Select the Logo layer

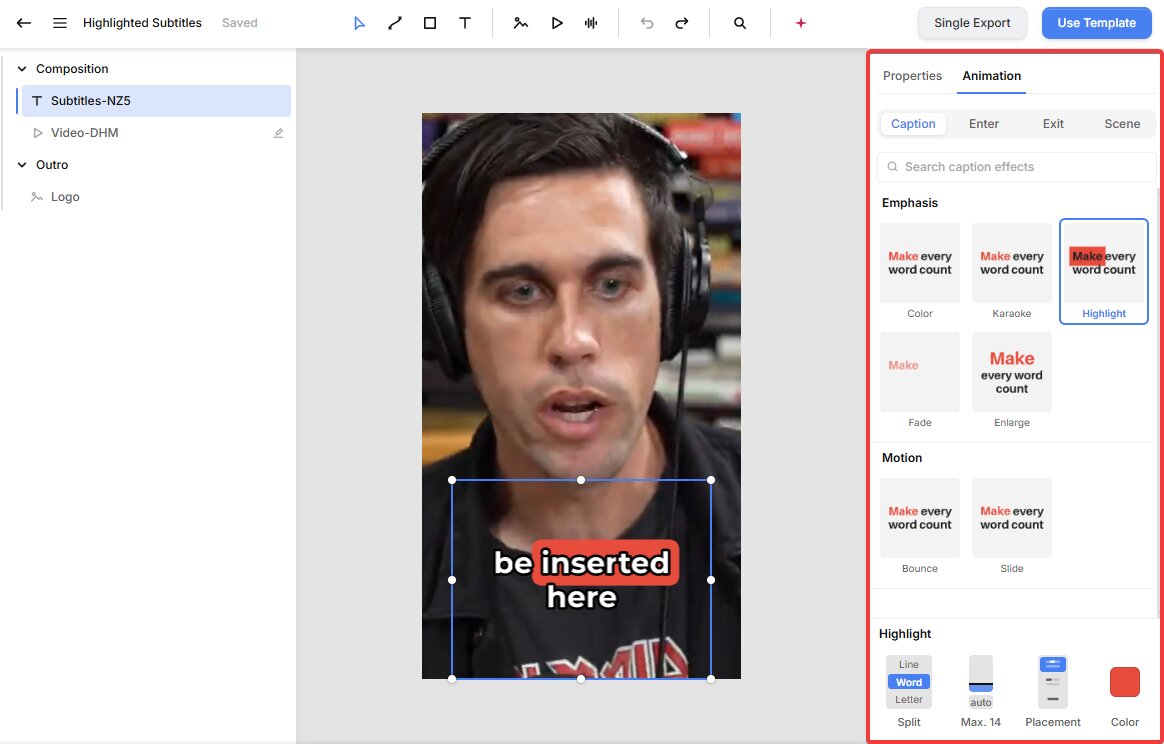pos(157,197)
